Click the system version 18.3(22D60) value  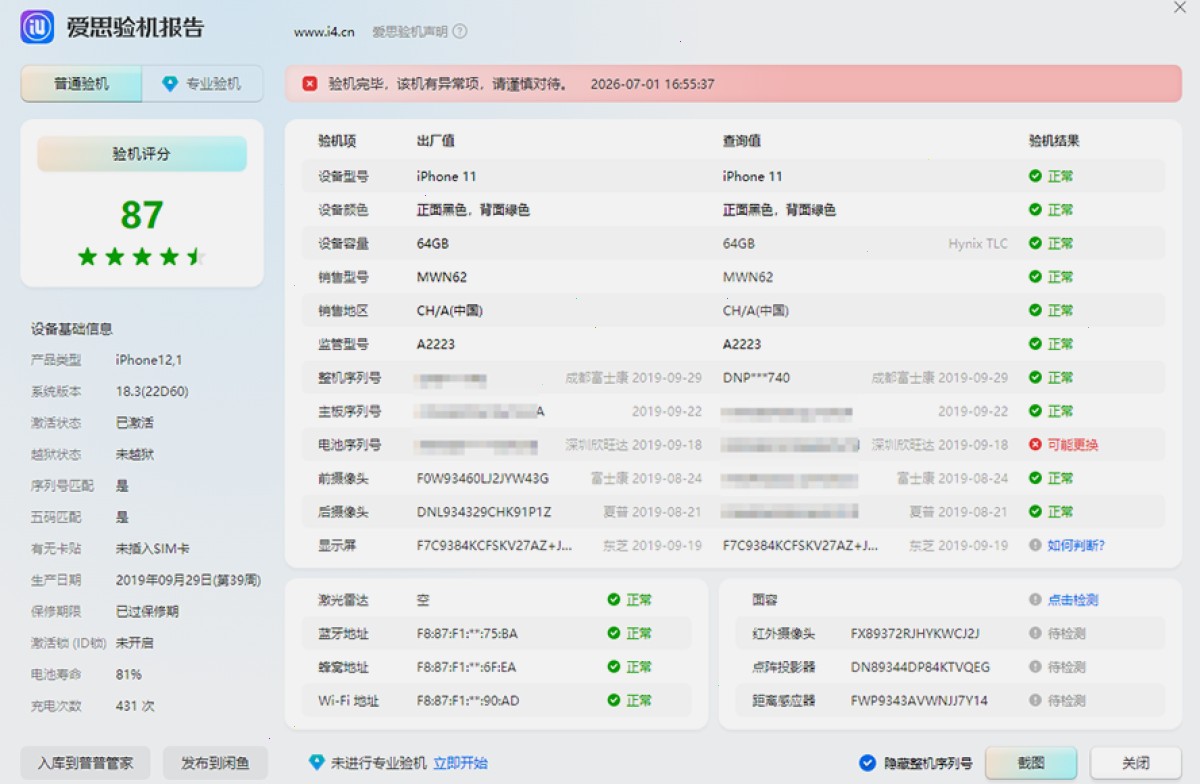[x=152, y=391]
